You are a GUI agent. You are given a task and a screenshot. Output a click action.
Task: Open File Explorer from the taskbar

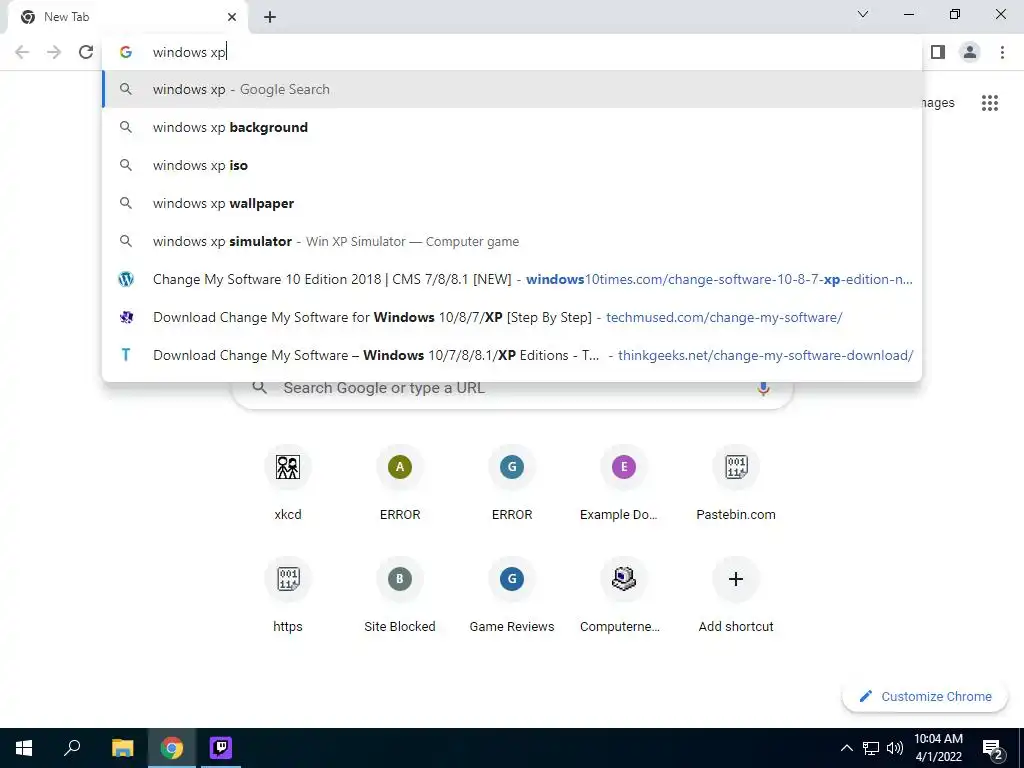[x=123, y=748]
